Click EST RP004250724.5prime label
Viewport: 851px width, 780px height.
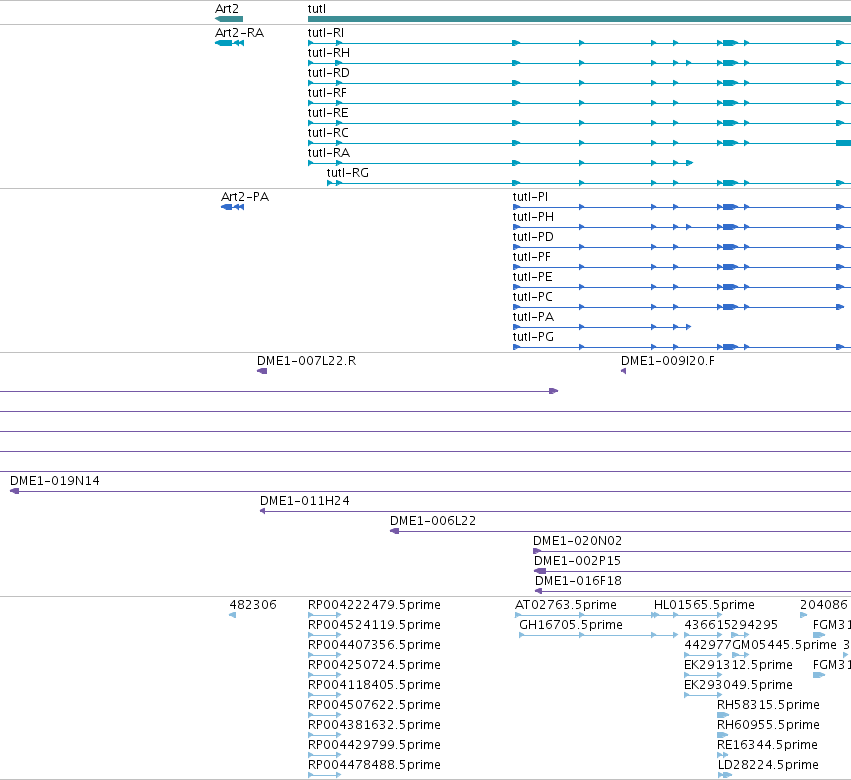pos(374,665)
